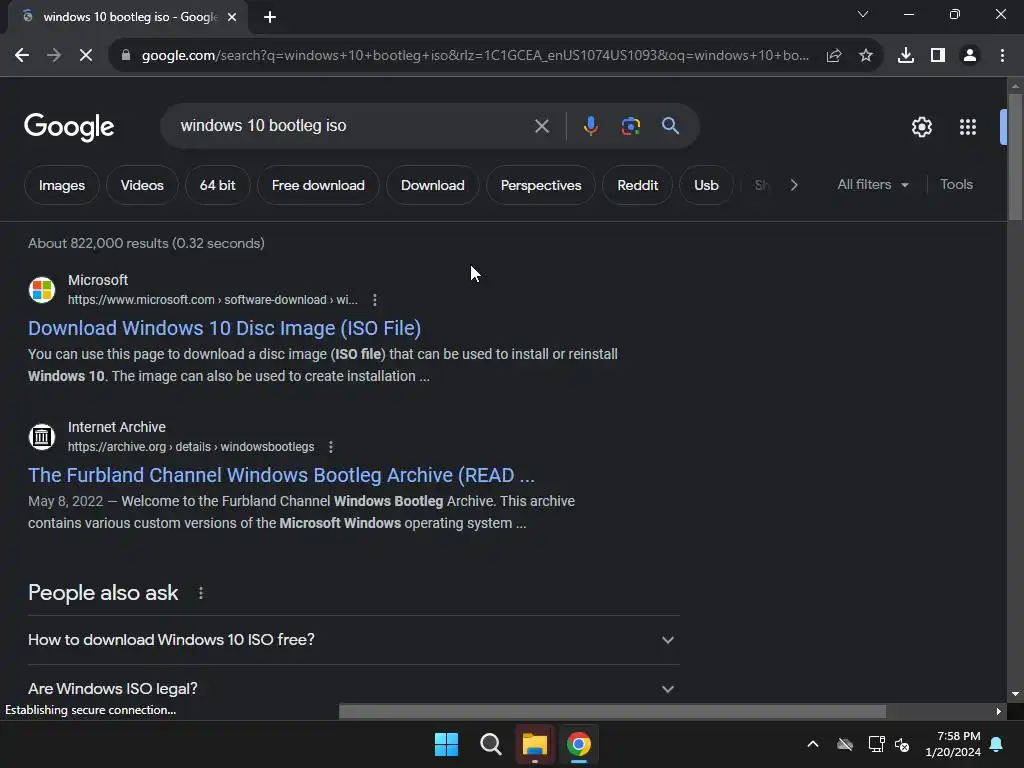The height and width of the screenshot is (768, 1024).
Task: Search by image with Google Lens
Action: [x=631, y=126]
